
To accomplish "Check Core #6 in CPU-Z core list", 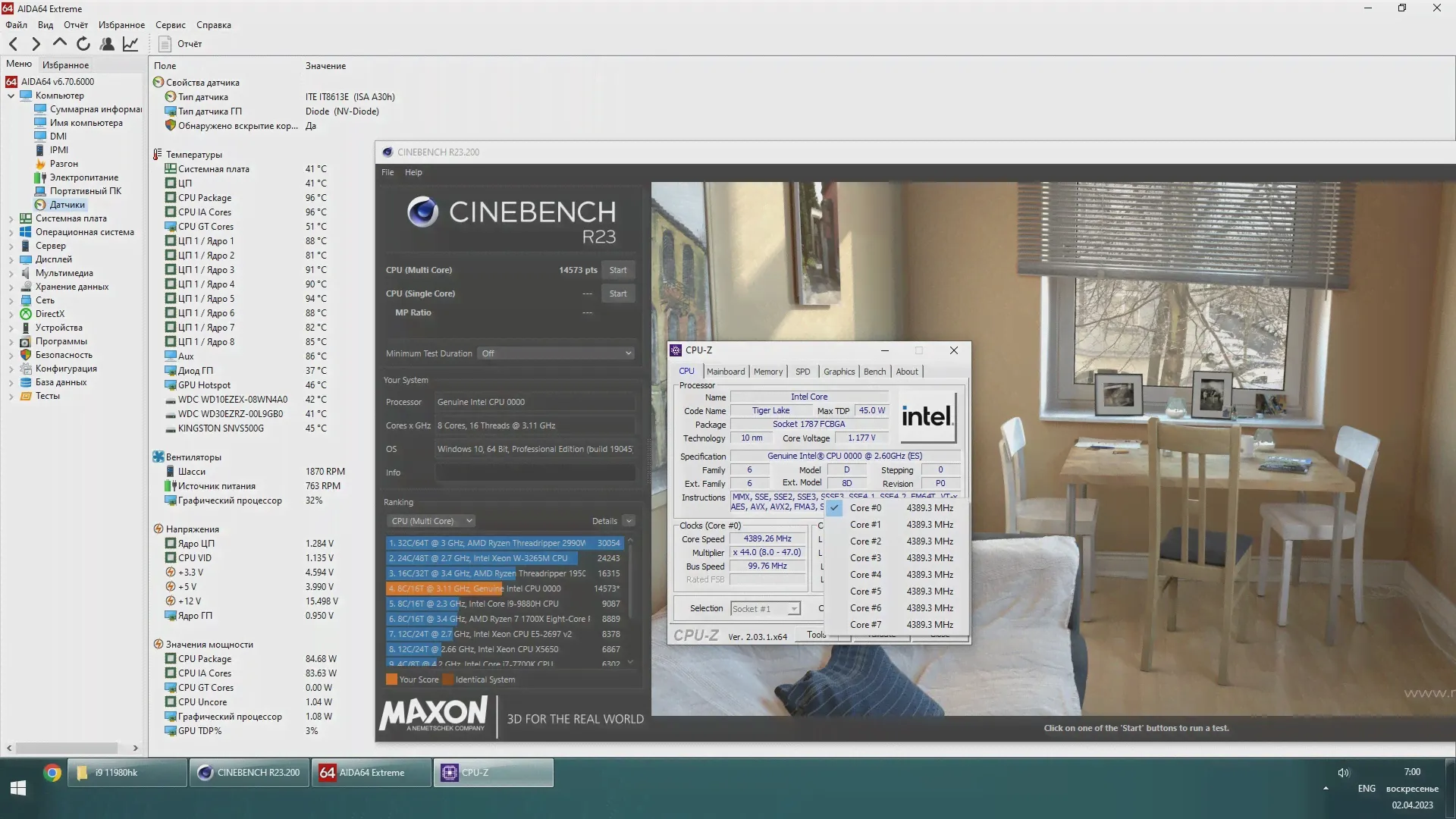I will (865, 608).
